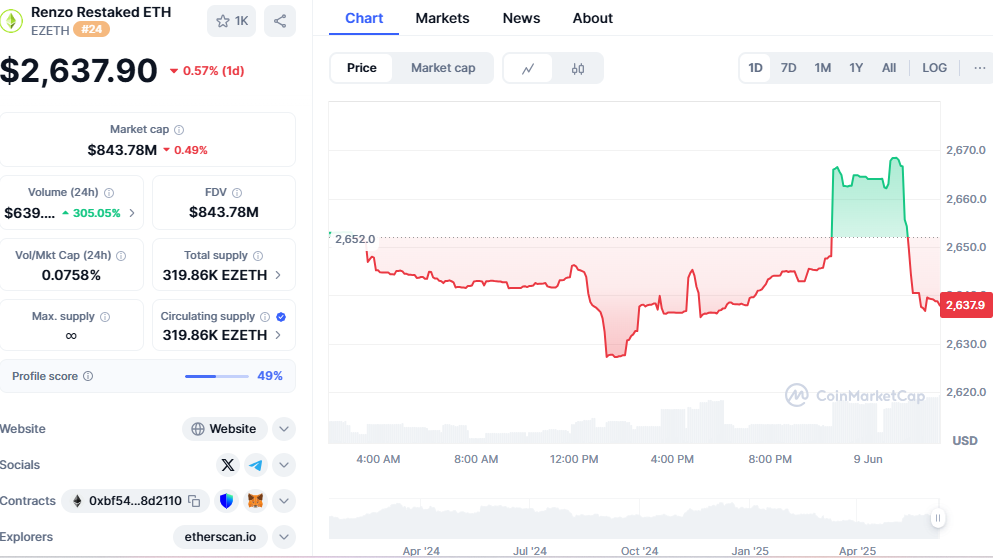
Task: Click the $843.78M market cap value
Action: [122, 150]
